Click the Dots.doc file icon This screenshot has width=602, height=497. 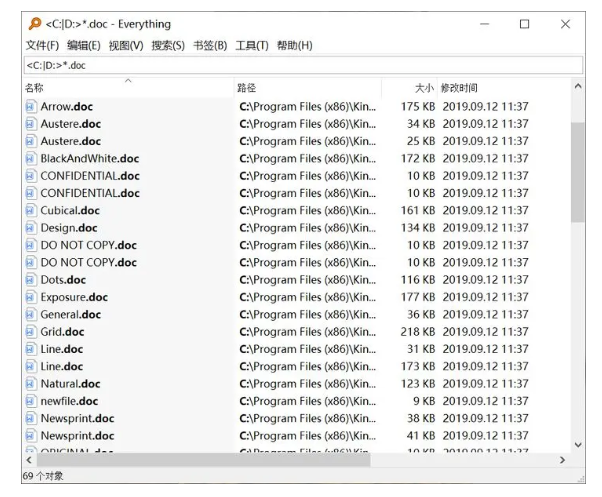(x=31, y=280)
